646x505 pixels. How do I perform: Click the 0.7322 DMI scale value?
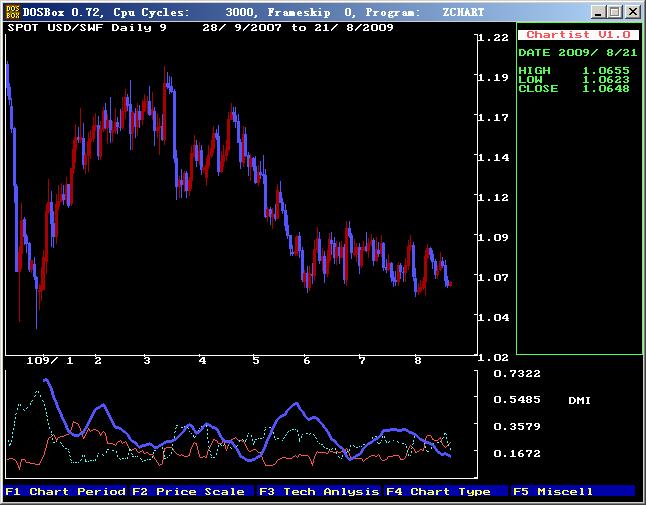click(517, 374)
